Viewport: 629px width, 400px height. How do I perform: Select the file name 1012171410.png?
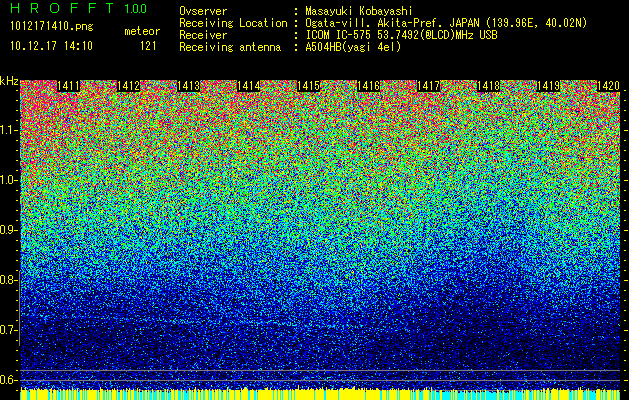coord(52,27)
